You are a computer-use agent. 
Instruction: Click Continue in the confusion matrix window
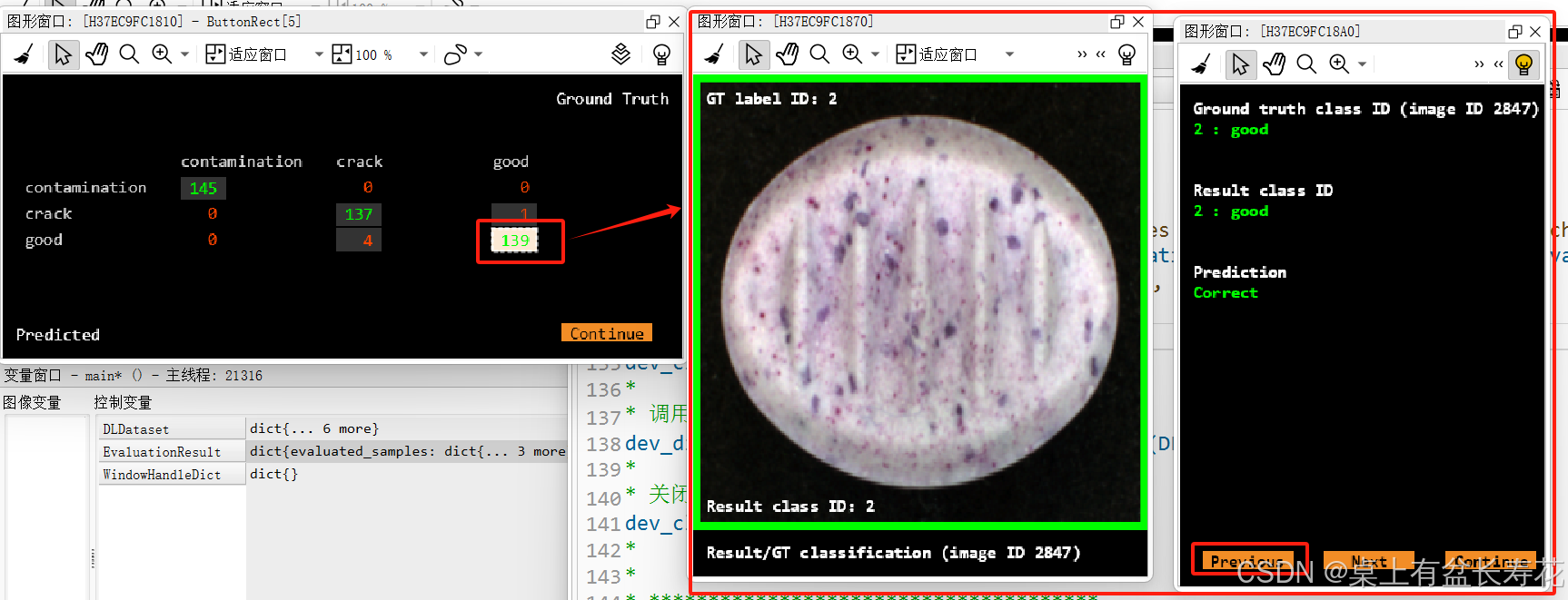(606, 333)
